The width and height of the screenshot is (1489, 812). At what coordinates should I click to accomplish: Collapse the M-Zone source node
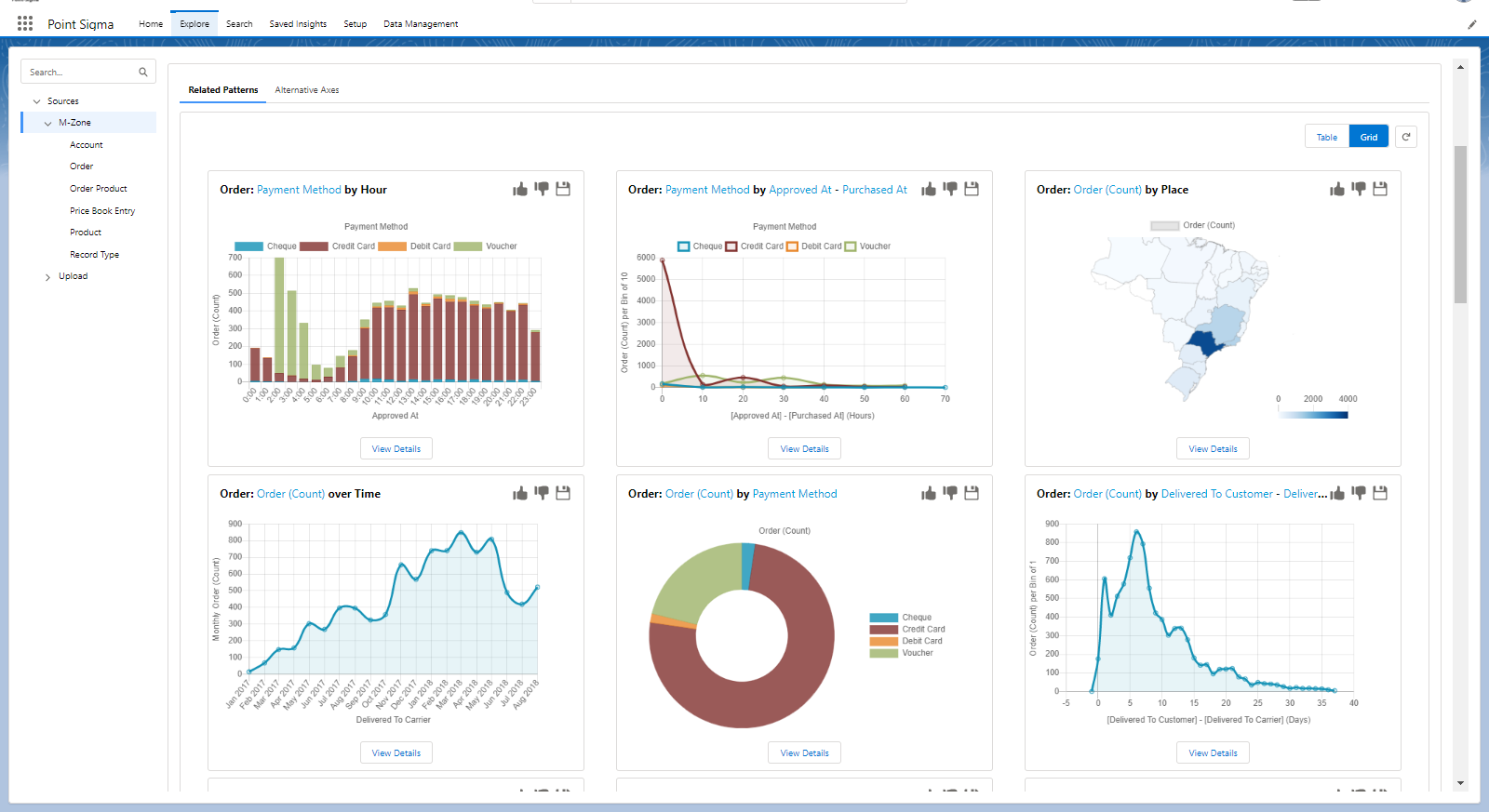[x=48, y=123]
